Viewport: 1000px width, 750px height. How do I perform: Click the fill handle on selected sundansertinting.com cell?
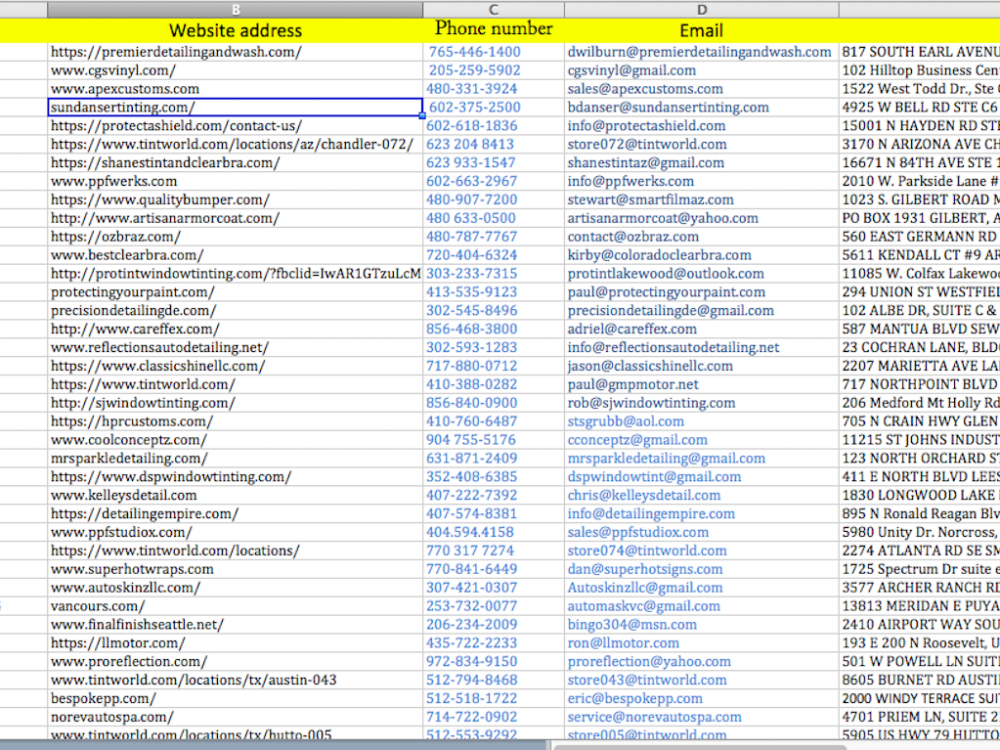pos(424,116)
